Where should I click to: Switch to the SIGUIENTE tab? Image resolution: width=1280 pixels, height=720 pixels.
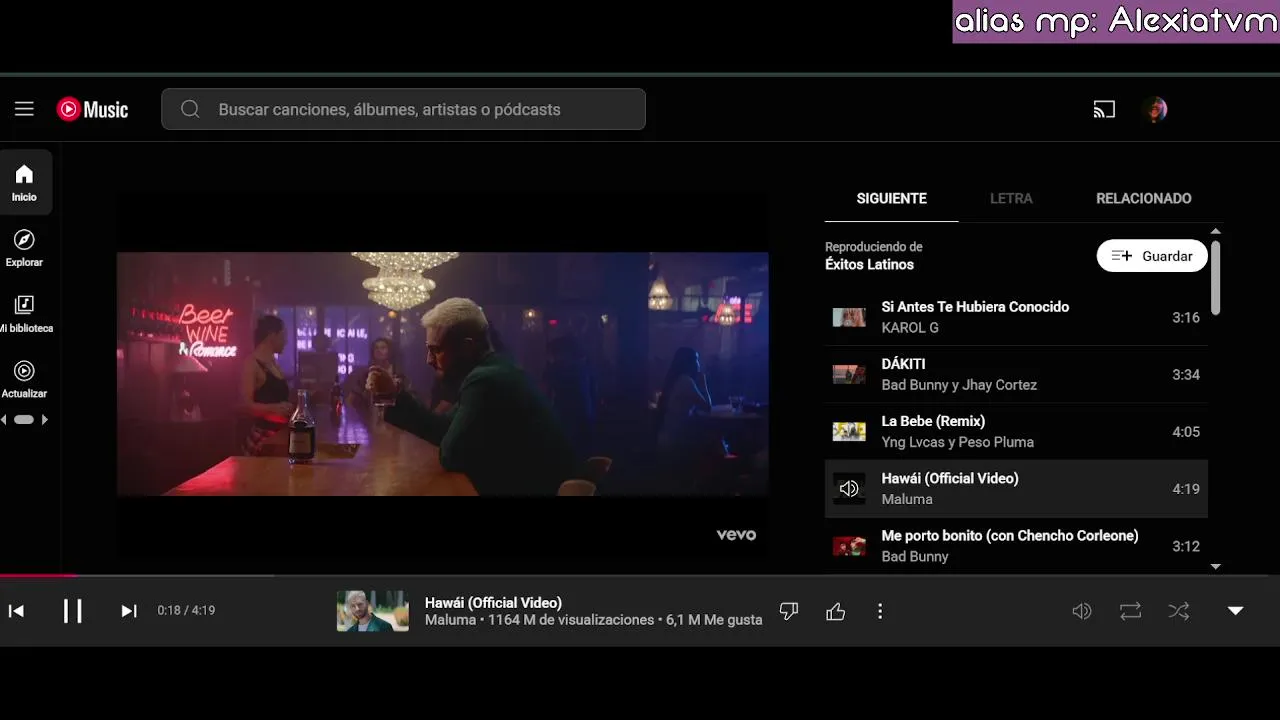click(892, 198)
